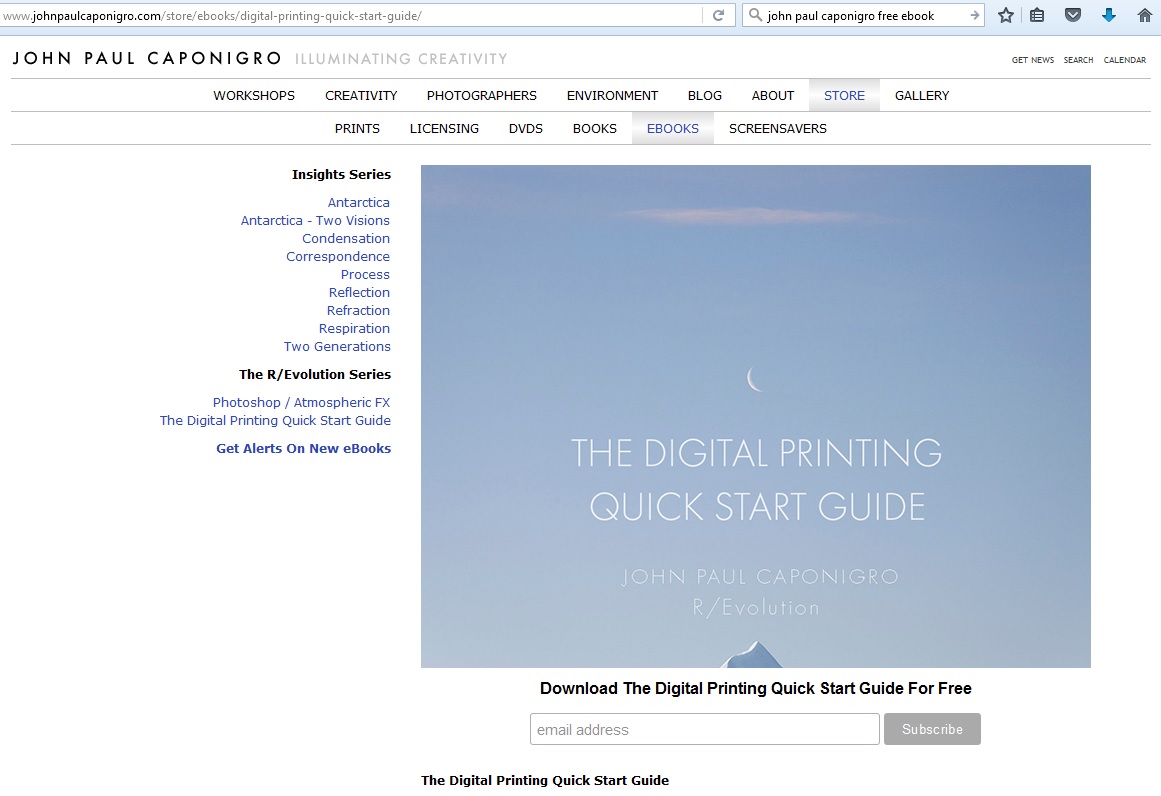The image size is (1161, 796).
Task: Go to the BLOG section
Action: [x=705, y=96]
